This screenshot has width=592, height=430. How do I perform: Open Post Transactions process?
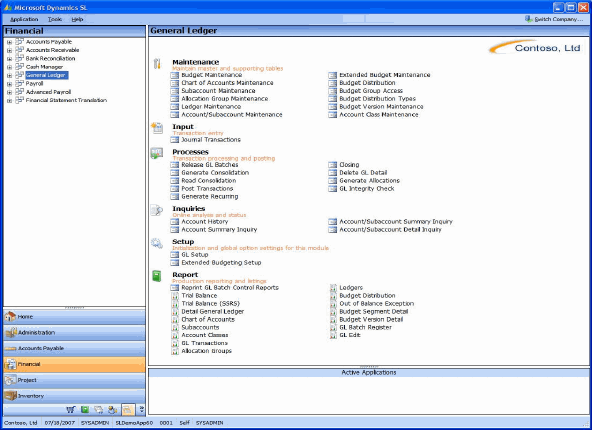[x=207, y=189]
